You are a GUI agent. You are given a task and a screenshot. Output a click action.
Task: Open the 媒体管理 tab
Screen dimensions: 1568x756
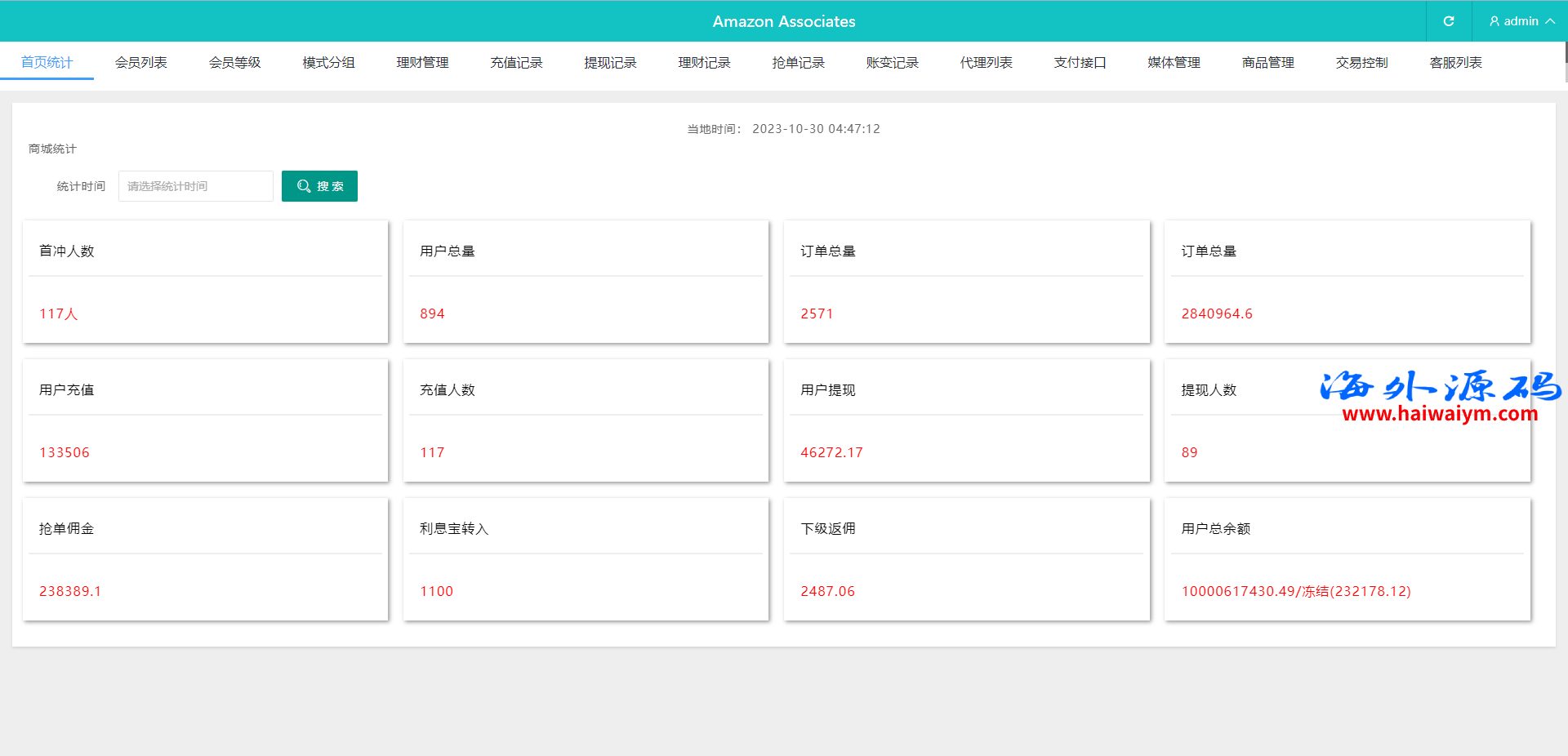pyautogui.click(x=1174, y=63)
